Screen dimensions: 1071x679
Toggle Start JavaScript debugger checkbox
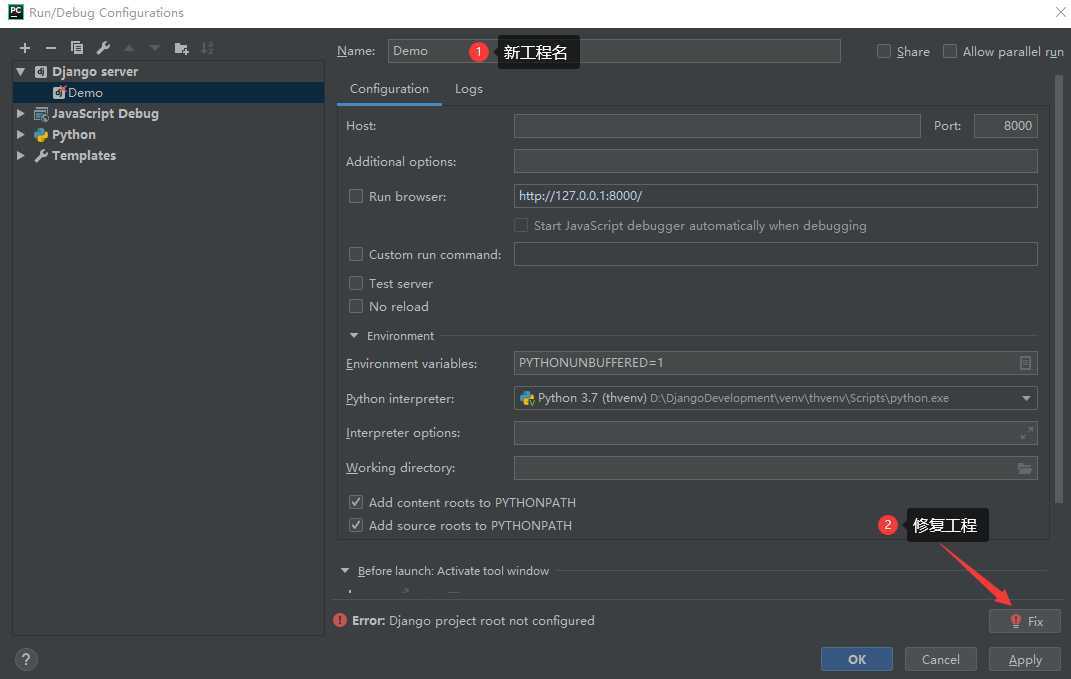[521, 225]
